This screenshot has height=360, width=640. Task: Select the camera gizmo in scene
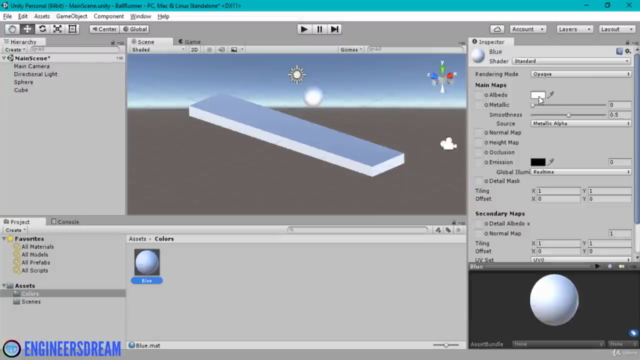(448, 144)
